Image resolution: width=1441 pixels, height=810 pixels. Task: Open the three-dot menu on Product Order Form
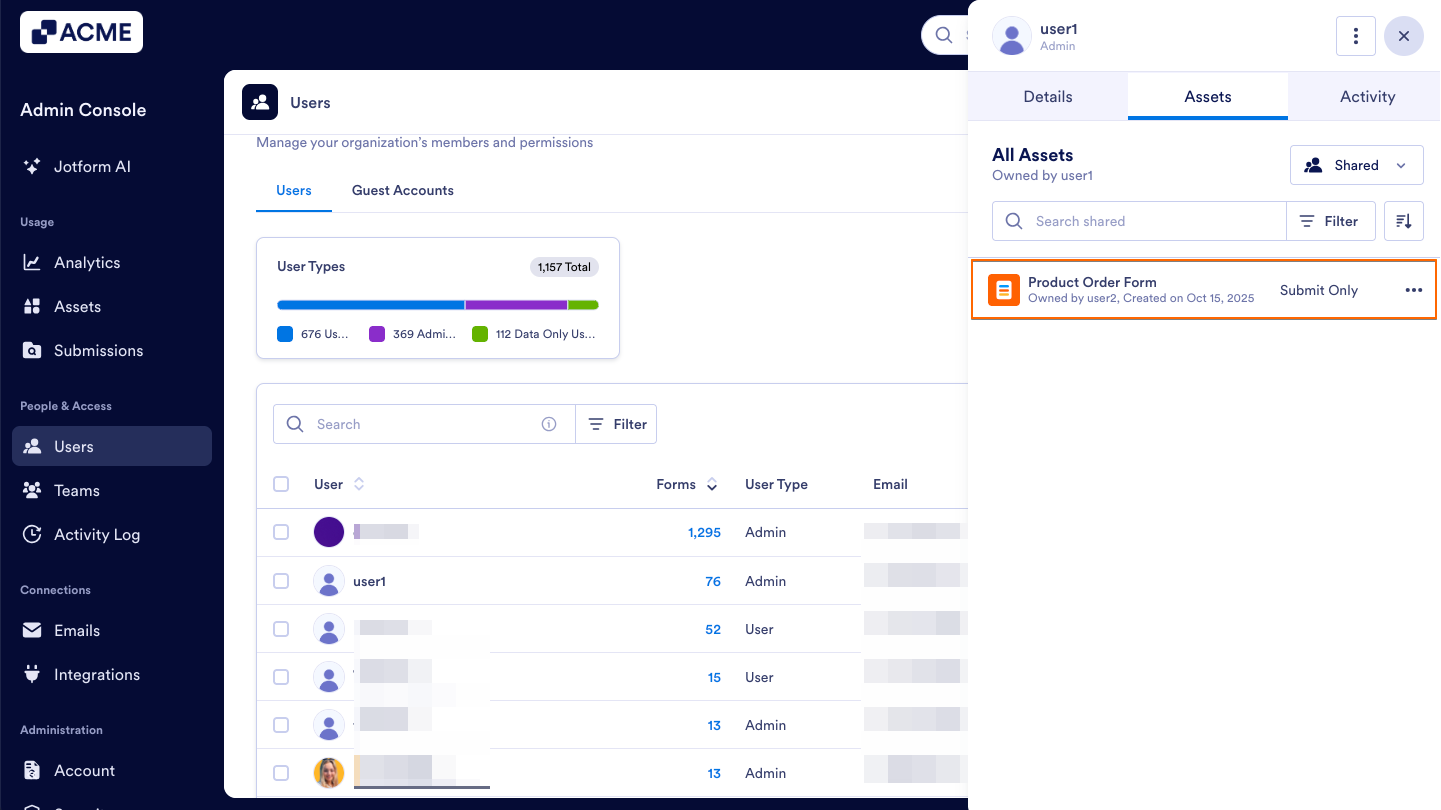1413,290
